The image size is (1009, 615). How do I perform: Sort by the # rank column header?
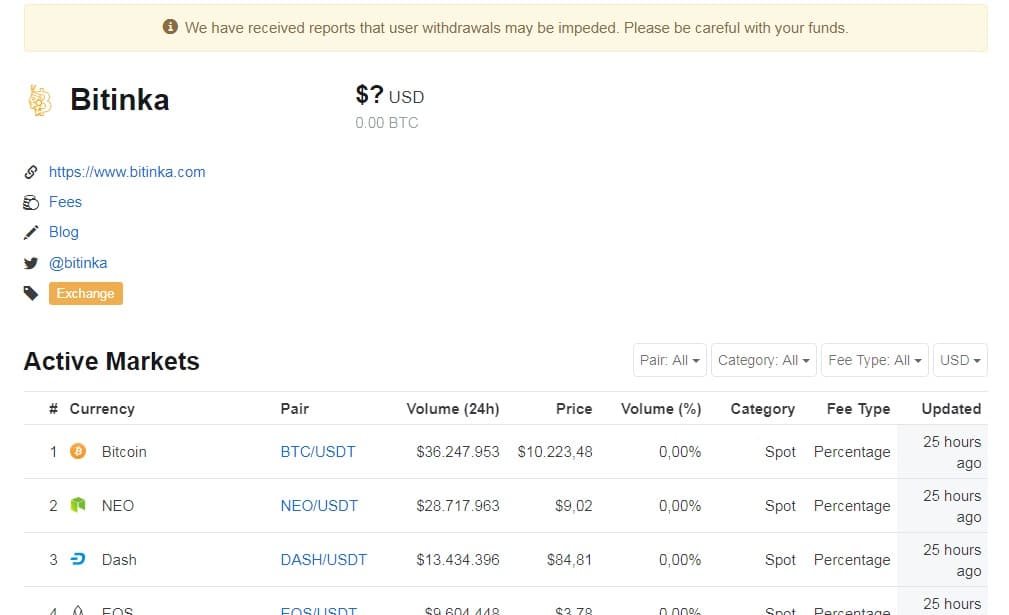point(53,409)
